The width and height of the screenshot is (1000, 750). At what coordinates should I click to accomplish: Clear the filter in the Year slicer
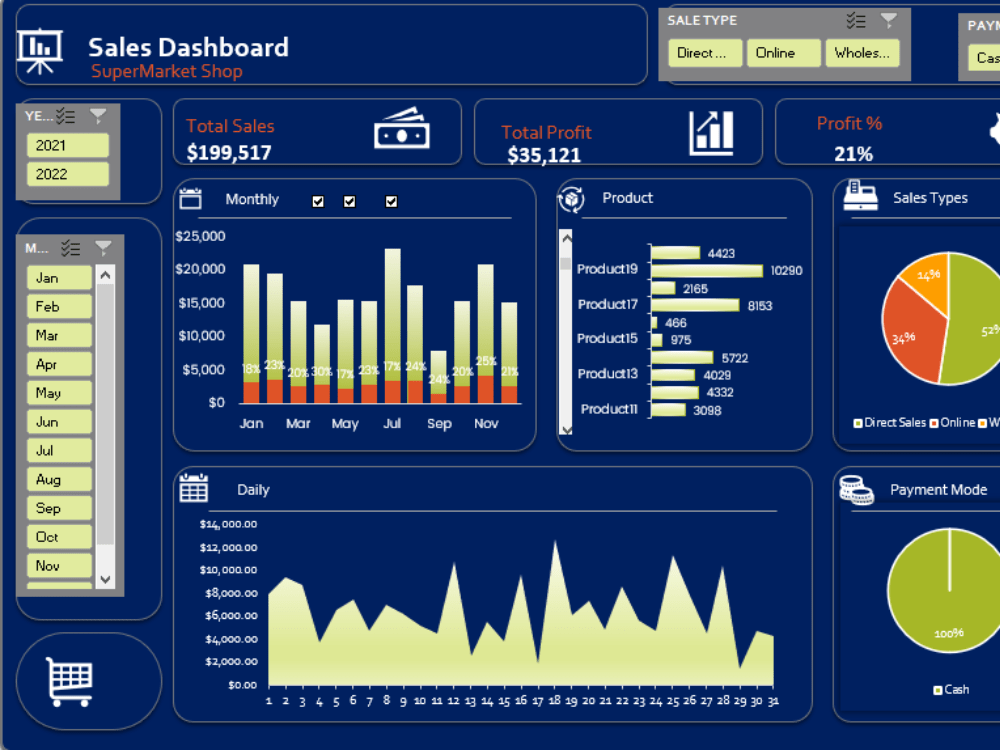click(98, 116)
